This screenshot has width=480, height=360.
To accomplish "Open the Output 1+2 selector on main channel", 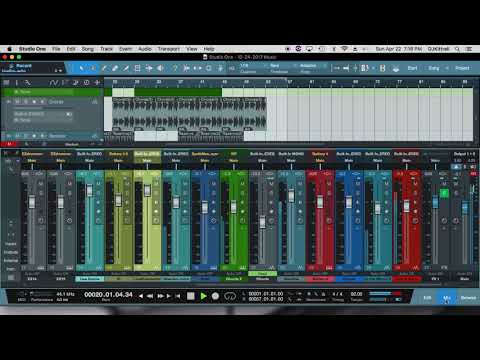I will click(x=464, y=154).
